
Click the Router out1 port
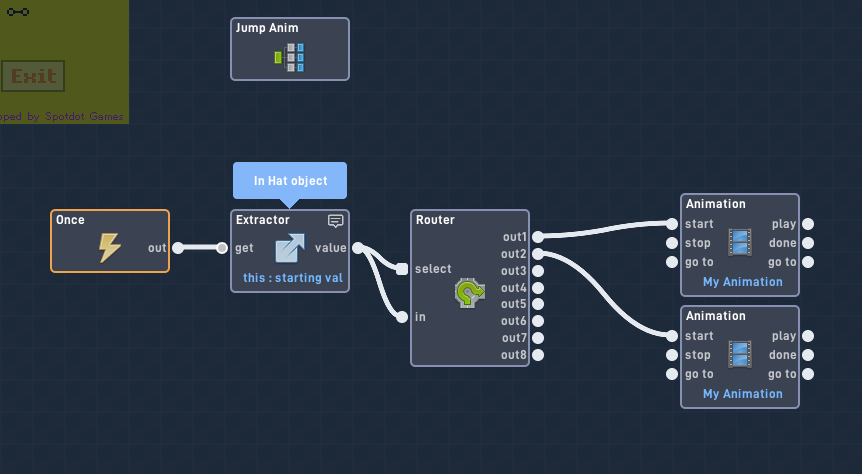[538, 236]
